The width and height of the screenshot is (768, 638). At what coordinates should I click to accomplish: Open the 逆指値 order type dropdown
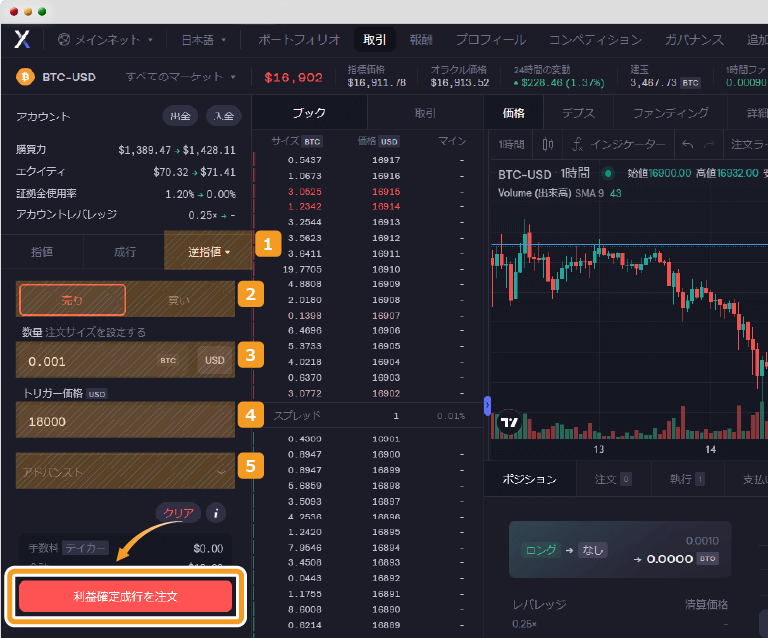point(209,252)
